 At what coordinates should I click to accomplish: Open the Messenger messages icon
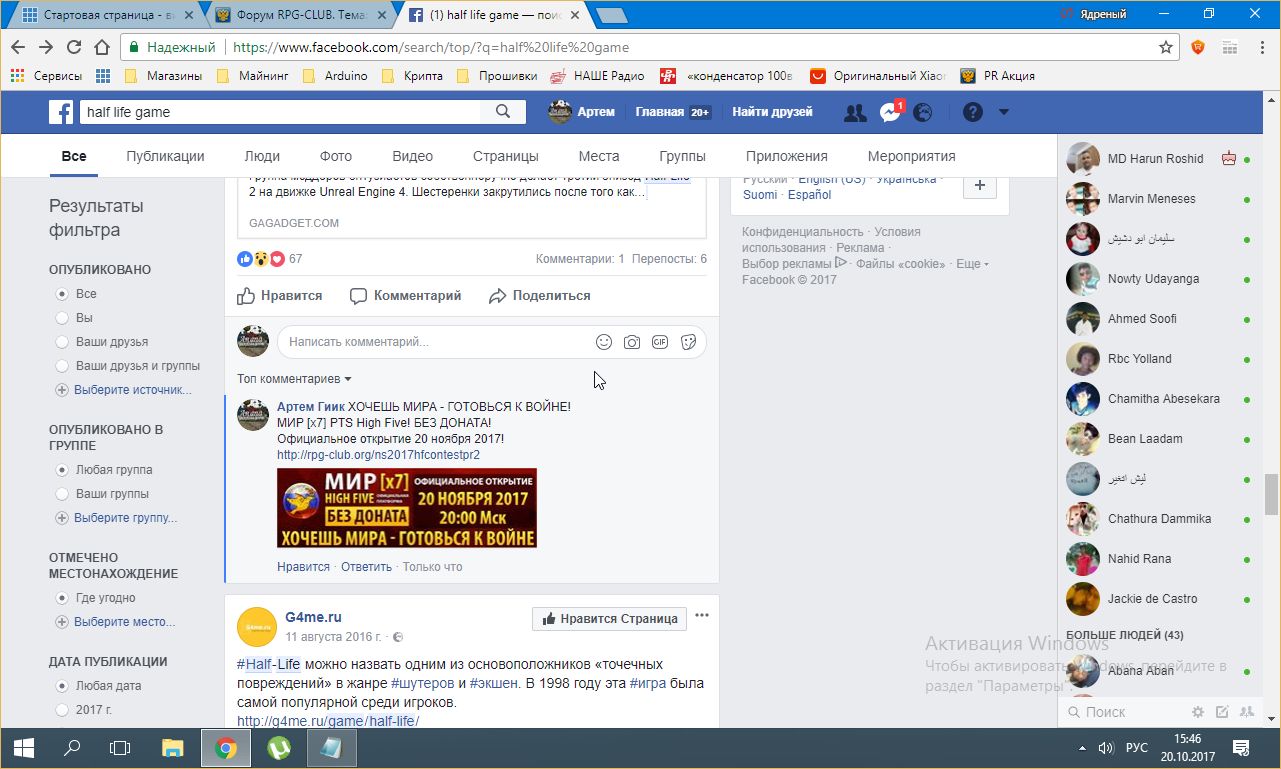(x=890, y=113)
